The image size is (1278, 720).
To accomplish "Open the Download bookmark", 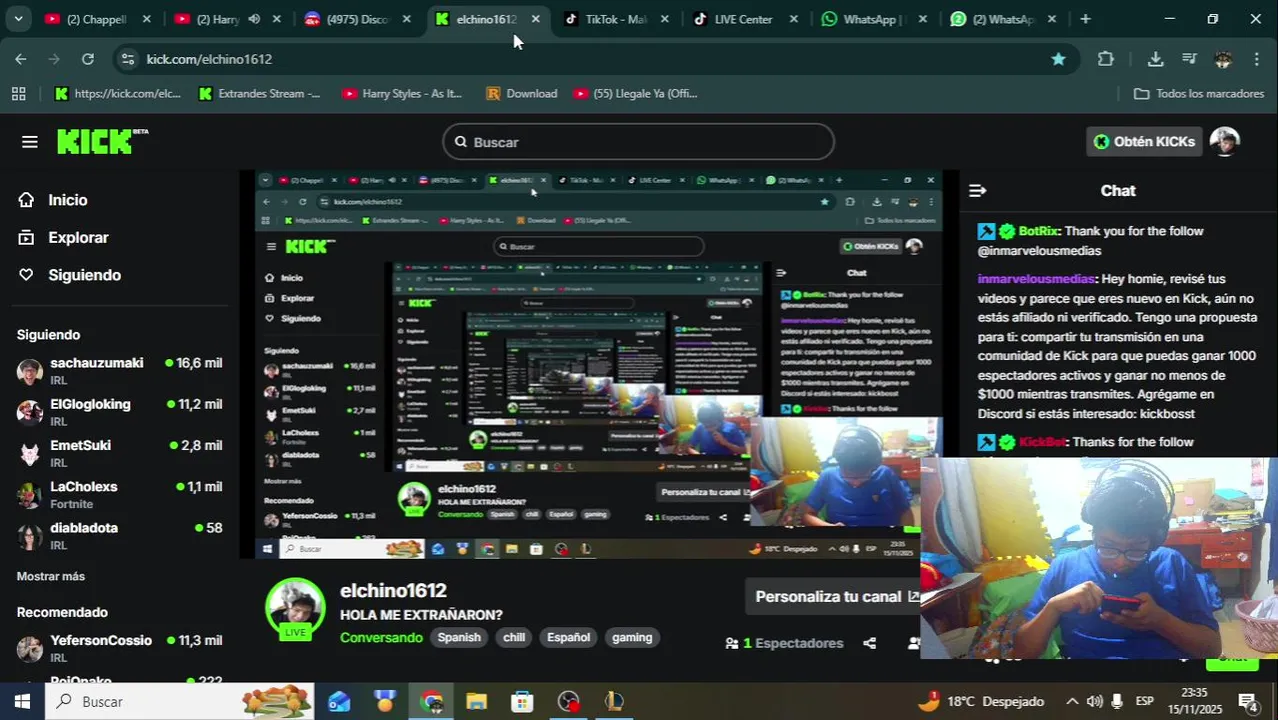I will click(x=521, y=93).
